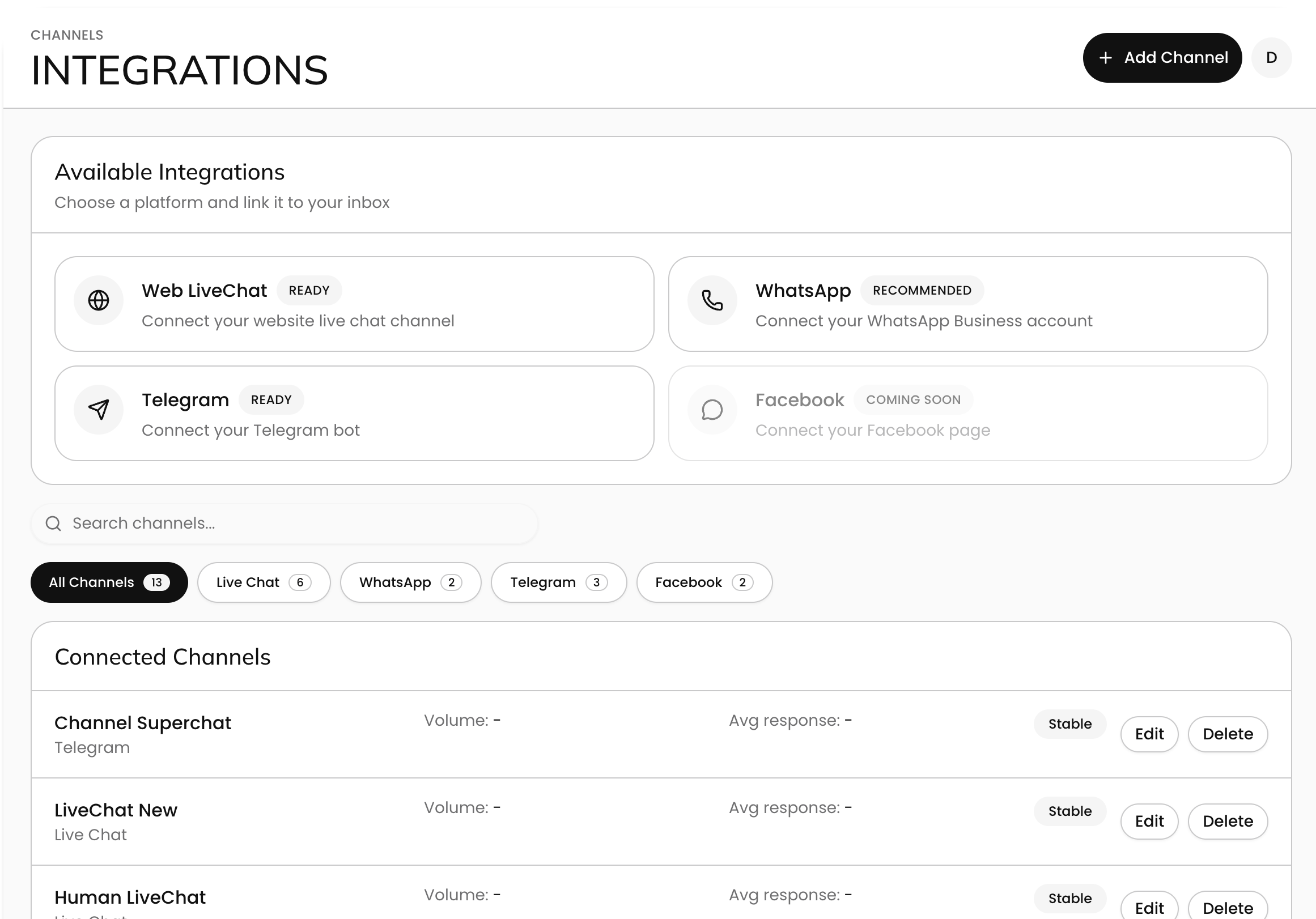This screenshot has width=1316, height=919.
Task: Click Telegram subtitle under Channel Superchat
Action: (92, 748)
